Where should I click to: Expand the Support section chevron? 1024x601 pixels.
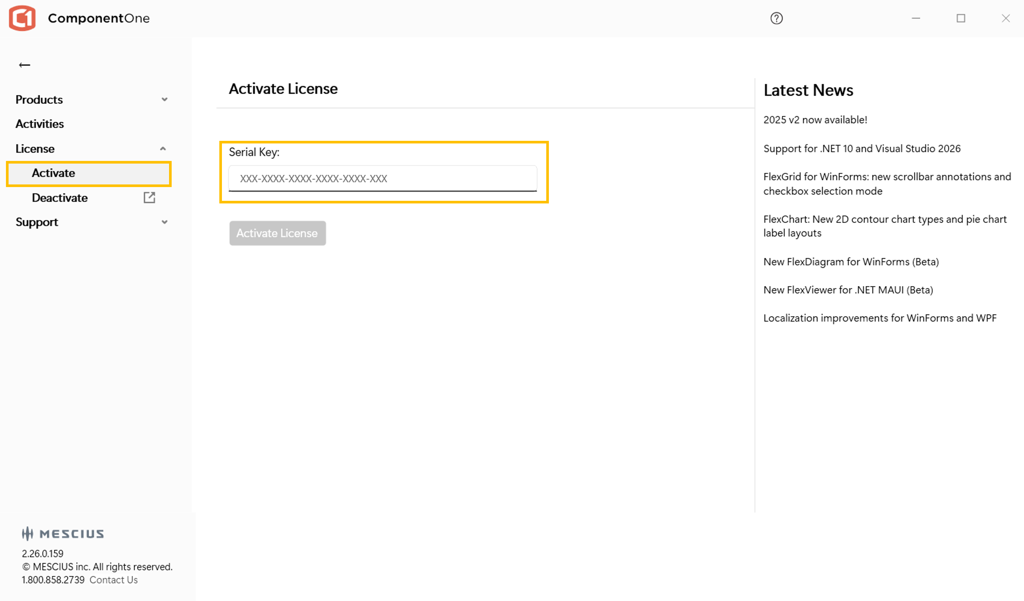pos(164,222)
